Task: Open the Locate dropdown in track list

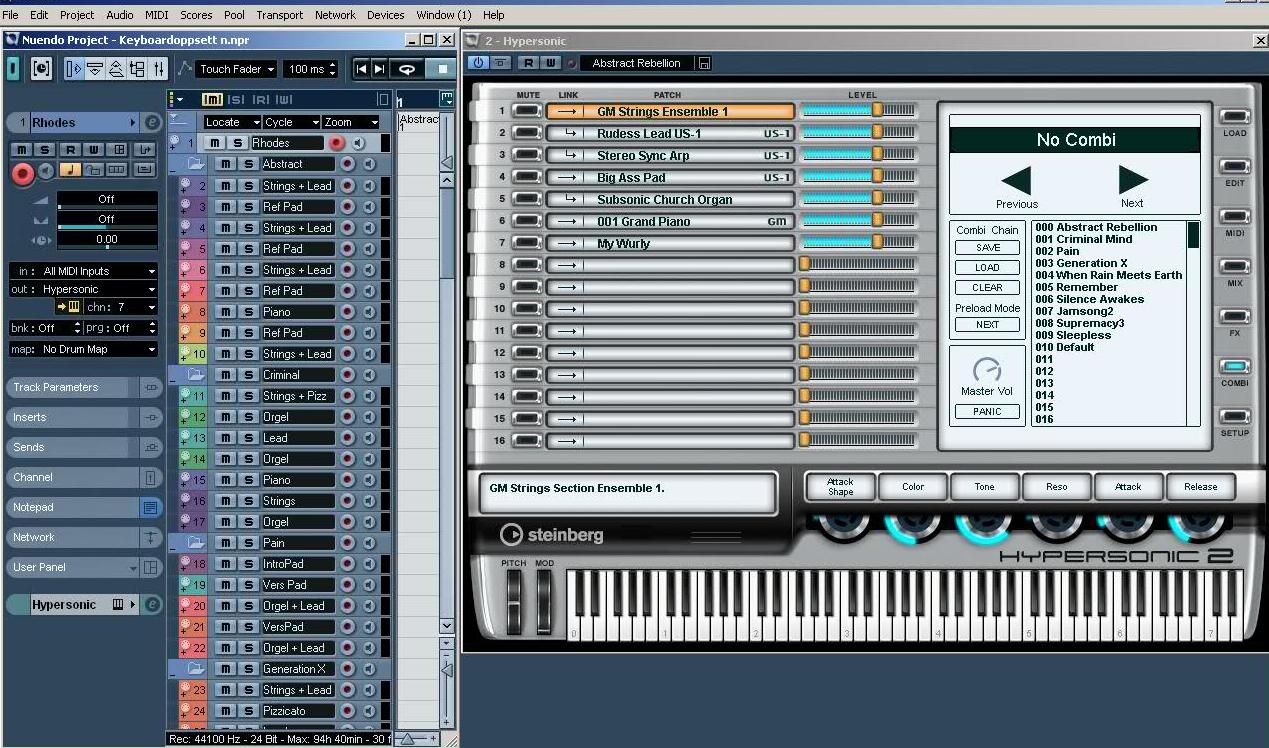Action: (231, 122)
